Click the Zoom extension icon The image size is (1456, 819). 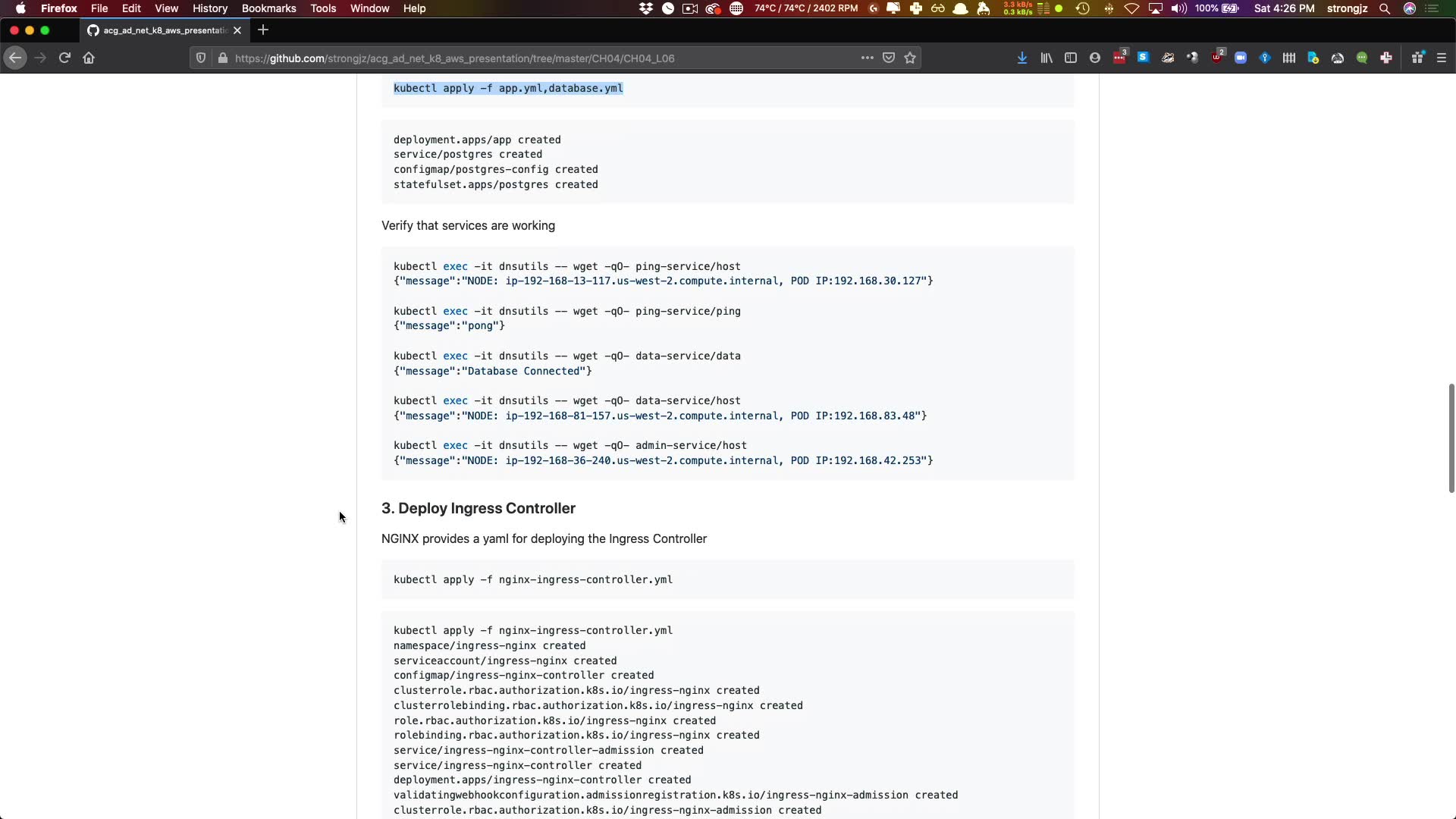pyautogui.click(x=1241, y=58)
